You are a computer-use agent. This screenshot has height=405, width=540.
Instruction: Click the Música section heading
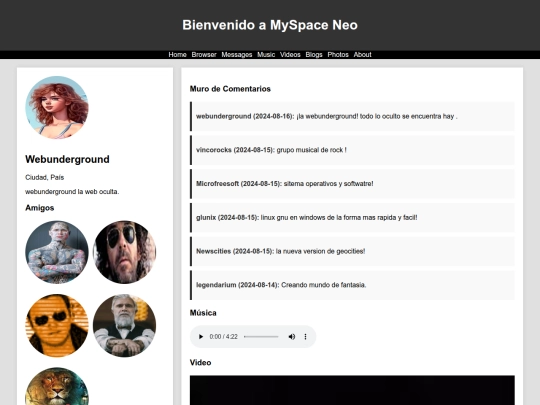(203, 313)
